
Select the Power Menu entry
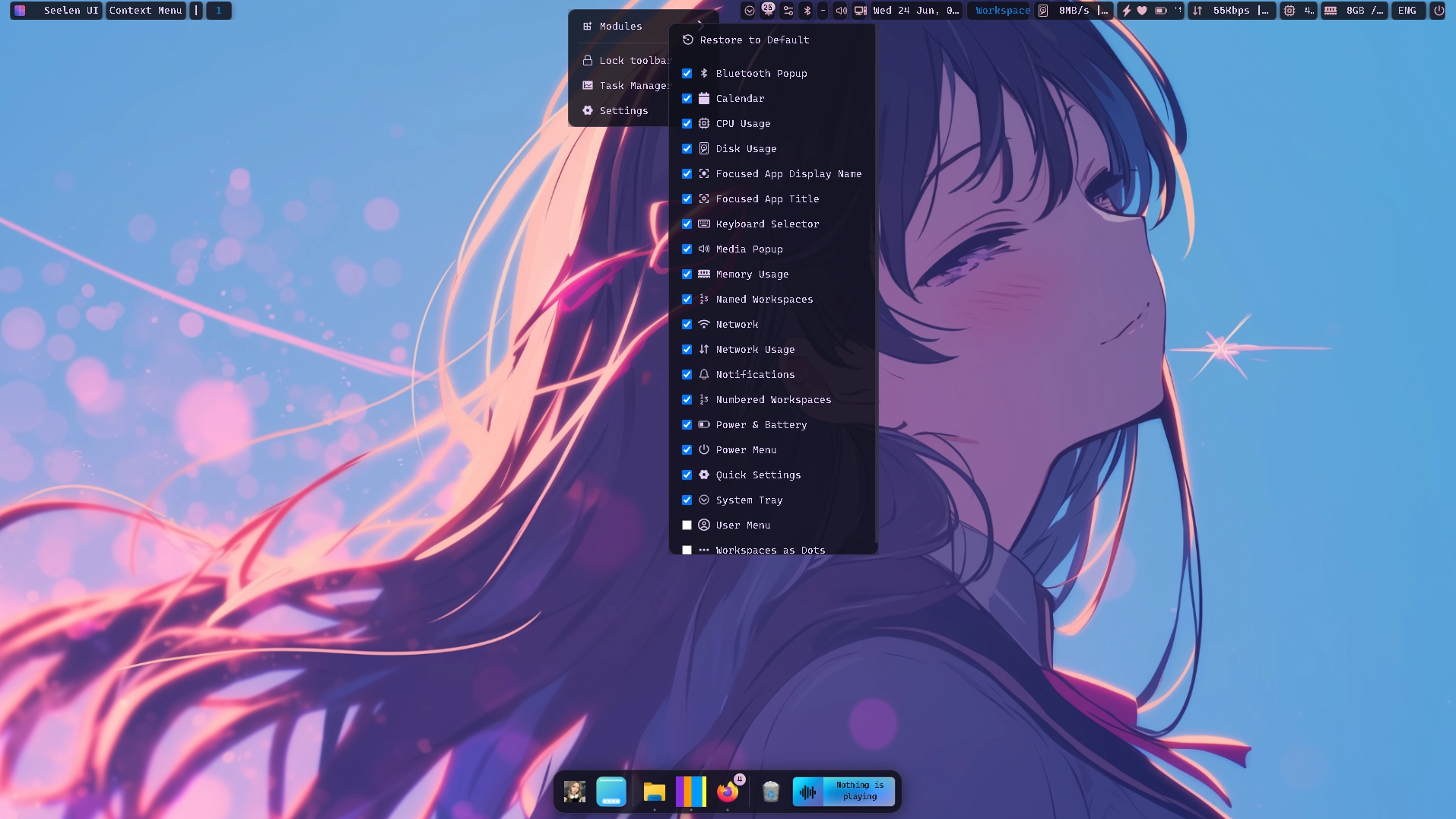click(773, 449)
